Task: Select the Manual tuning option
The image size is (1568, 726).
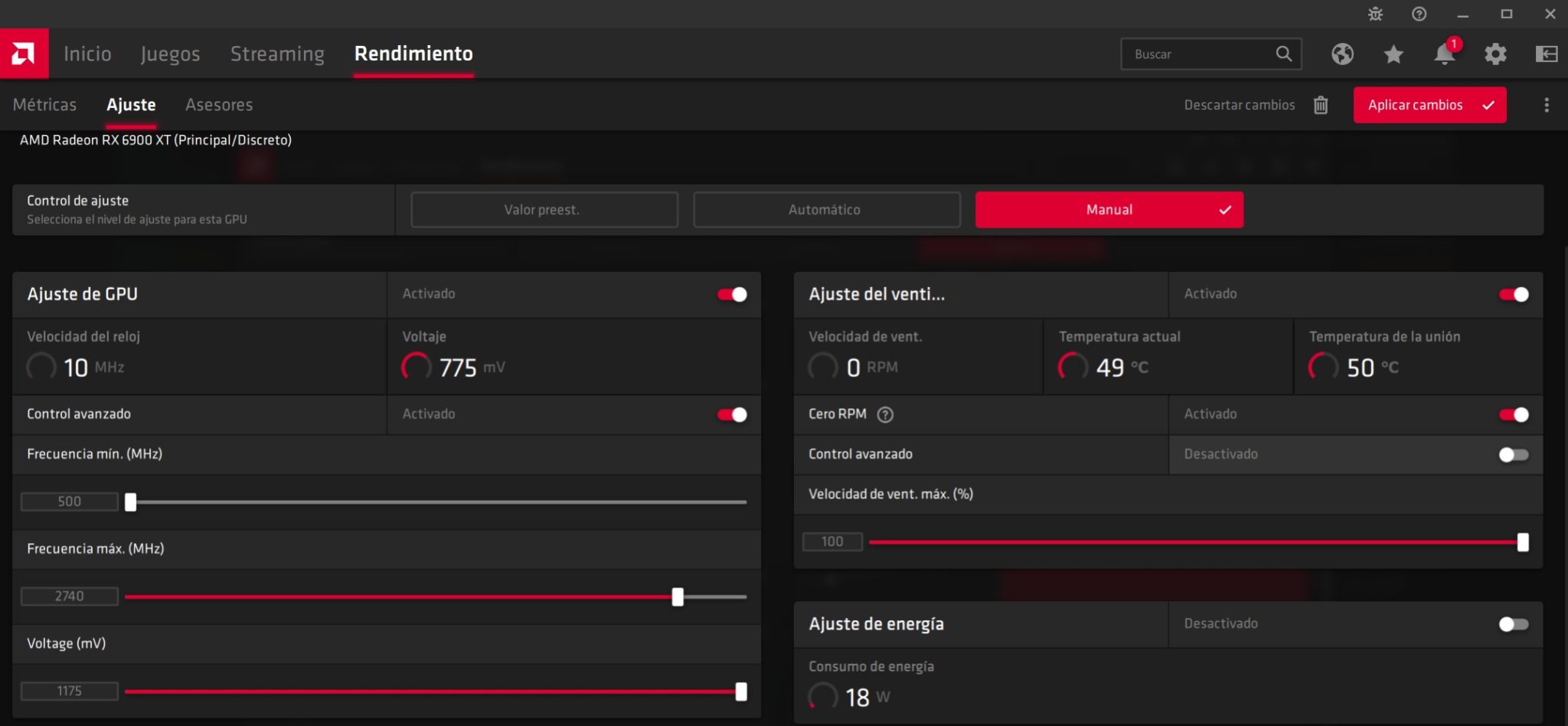Action: (1109, 210)
